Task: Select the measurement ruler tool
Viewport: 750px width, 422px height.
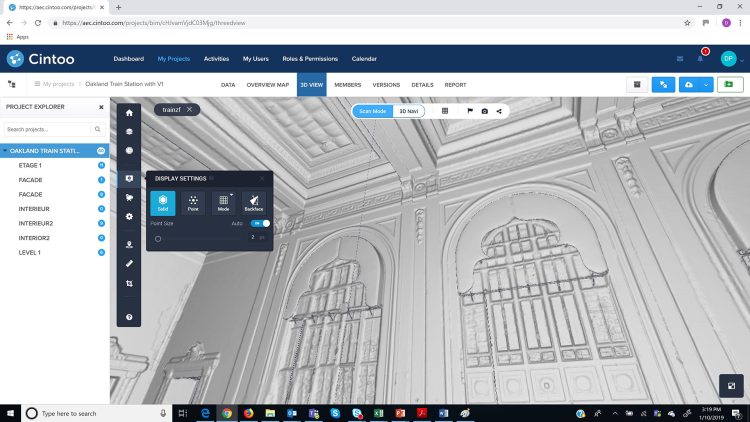Action: point(129,263)
